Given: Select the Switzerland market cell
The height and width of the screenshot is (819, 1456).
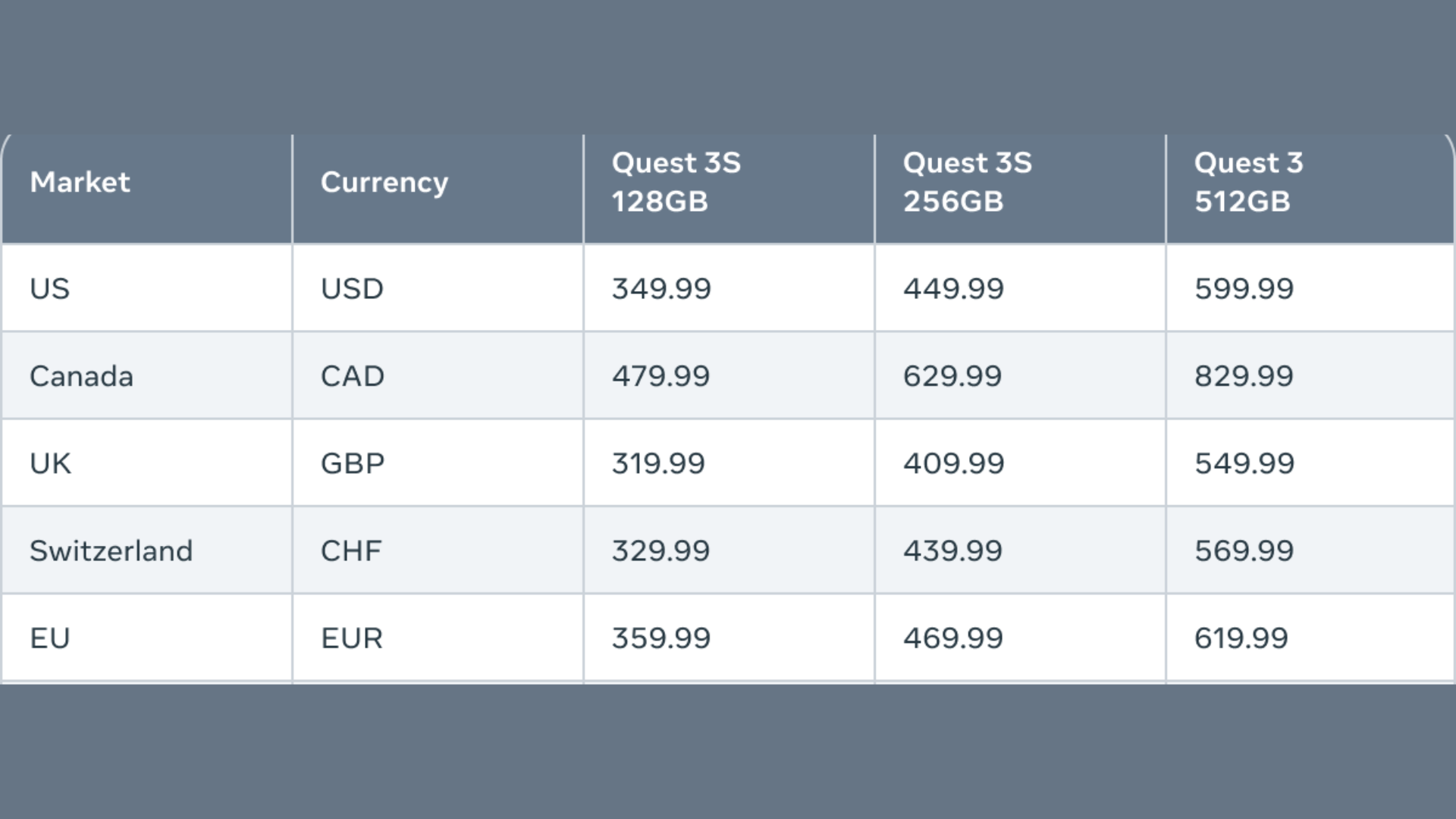Looking at the screenshot, I should point(111,551).
